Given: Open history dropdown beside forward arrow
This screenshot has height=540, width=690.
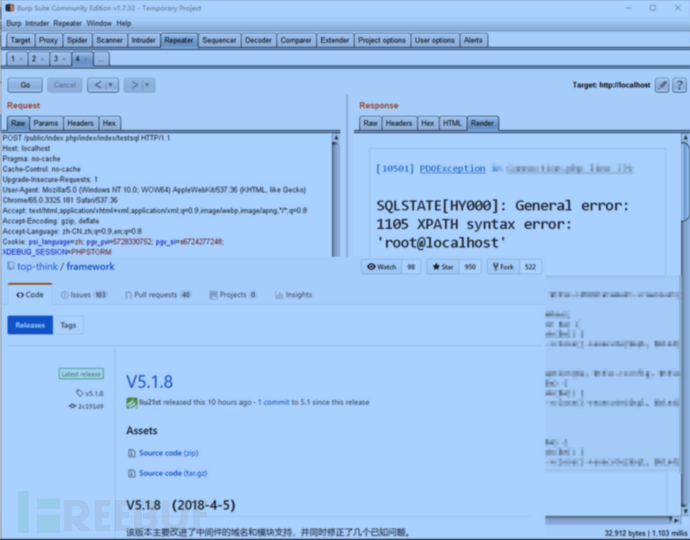Looking at the screenshot, I should pyautogui.click(x=147, y=85).
